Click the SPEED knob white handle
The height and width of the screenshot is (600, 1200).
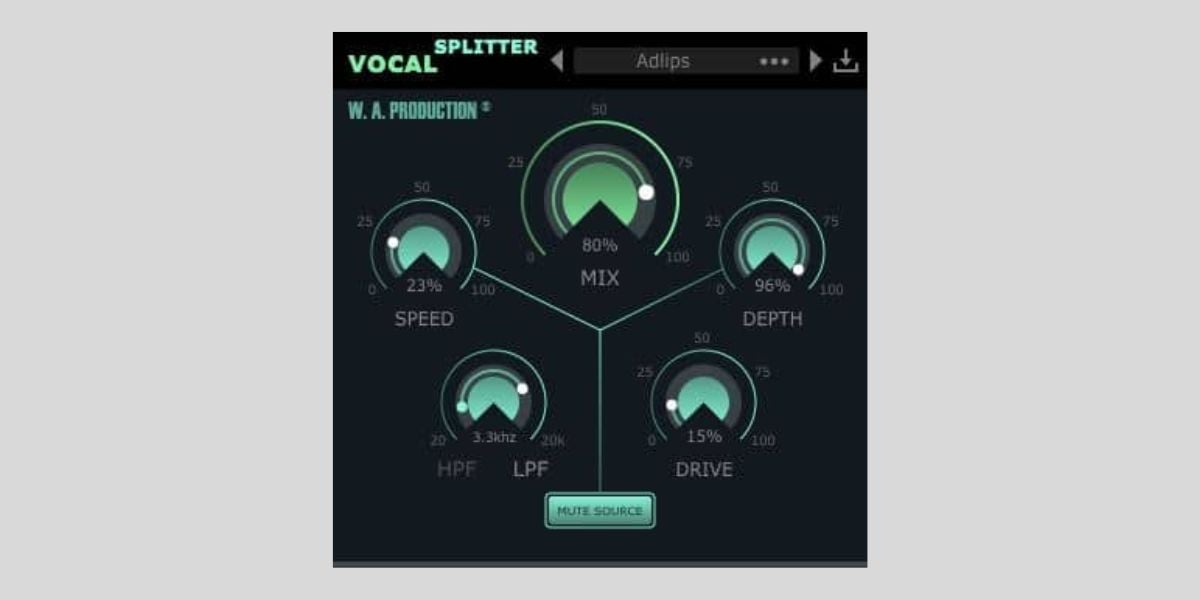coord(393,243)
